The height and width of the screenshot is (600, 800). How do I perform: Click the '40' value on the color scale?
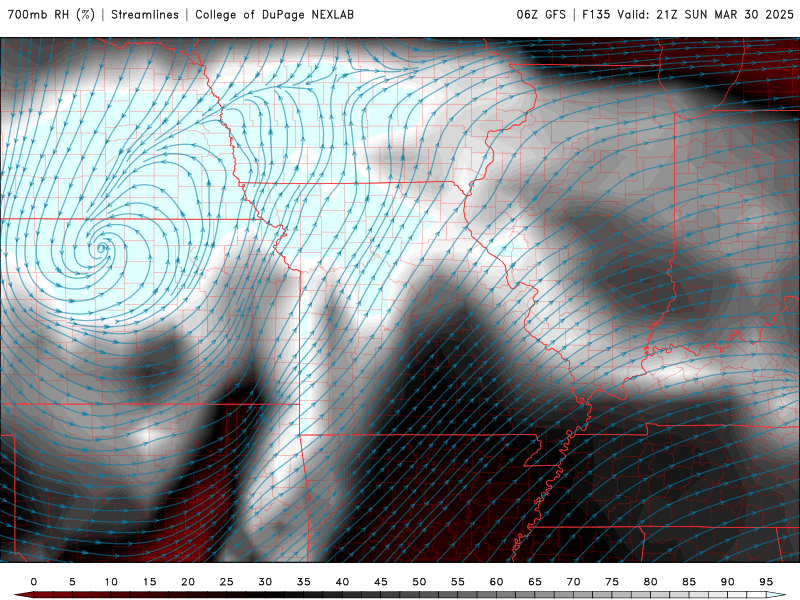coord(342,582)
